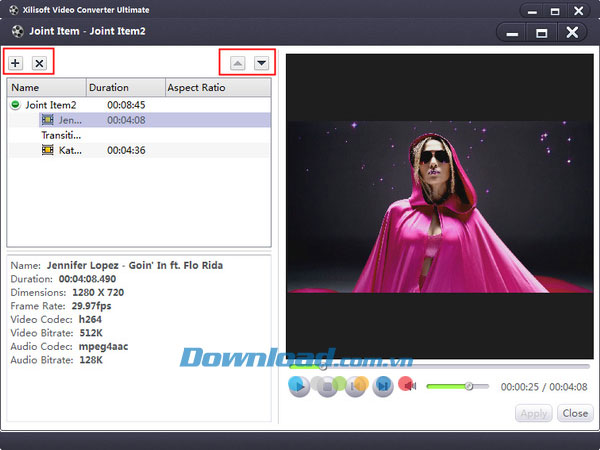Select the Kat... clip row

point(139,150)
